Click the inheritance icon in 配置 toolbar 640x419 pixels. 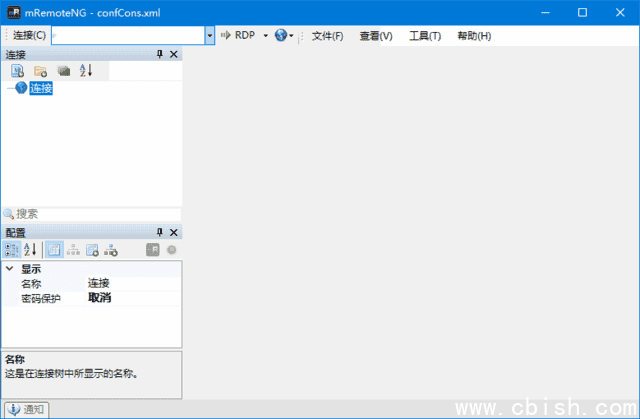coord(73,250)
